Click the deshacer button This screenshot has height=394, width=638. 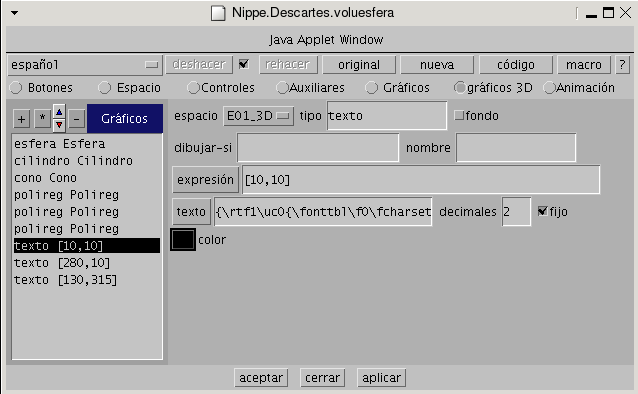pos(199,65)
